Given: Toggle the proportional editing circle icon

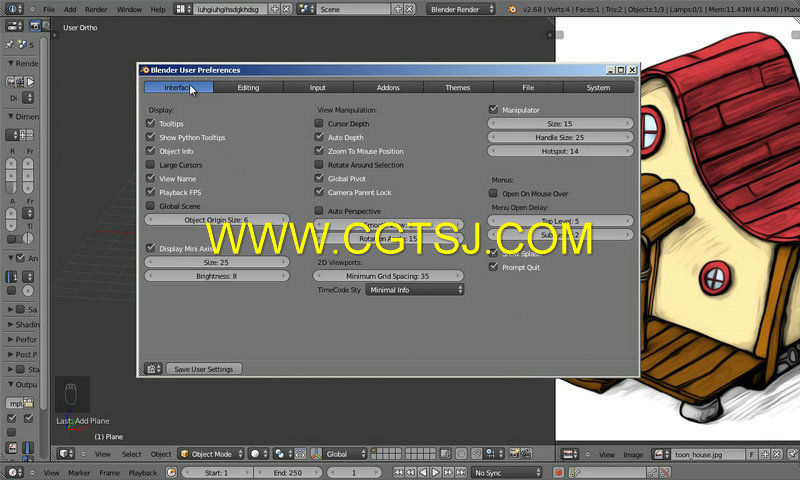Looking at the screenshot, I should 461,454.
